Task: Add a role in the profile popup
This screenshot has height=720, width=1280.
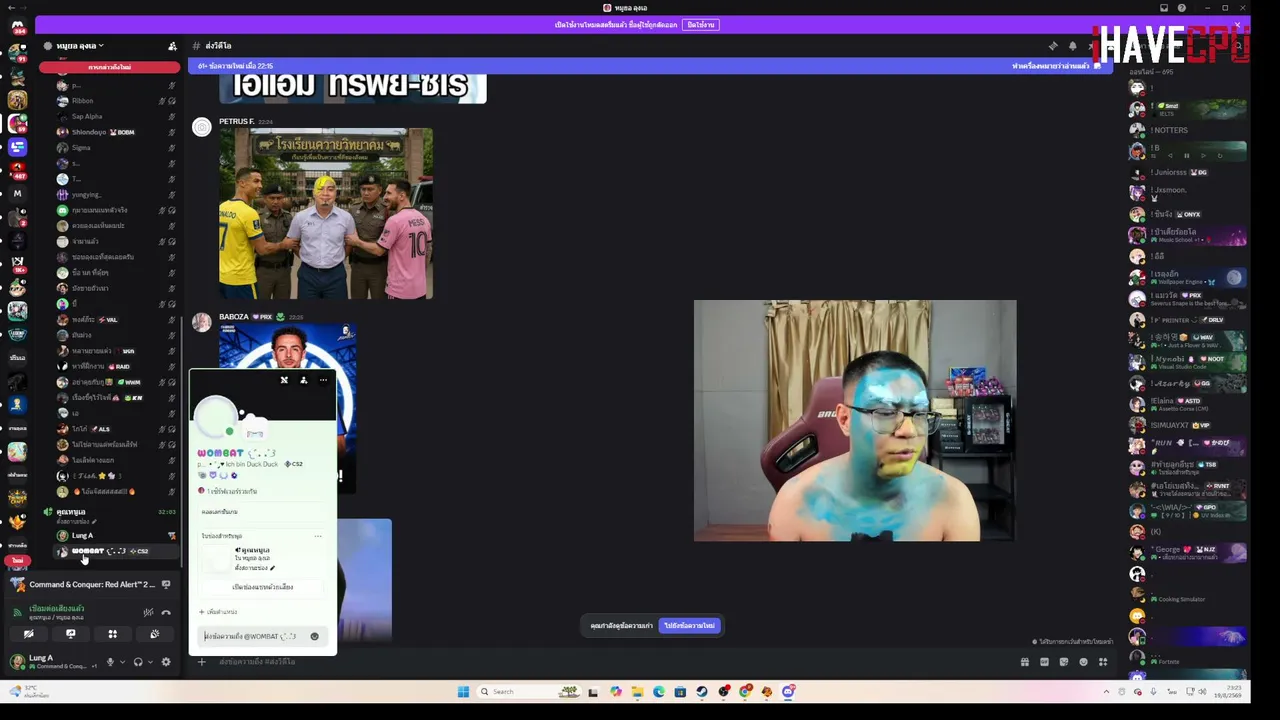Action: (x=218, y=612)
